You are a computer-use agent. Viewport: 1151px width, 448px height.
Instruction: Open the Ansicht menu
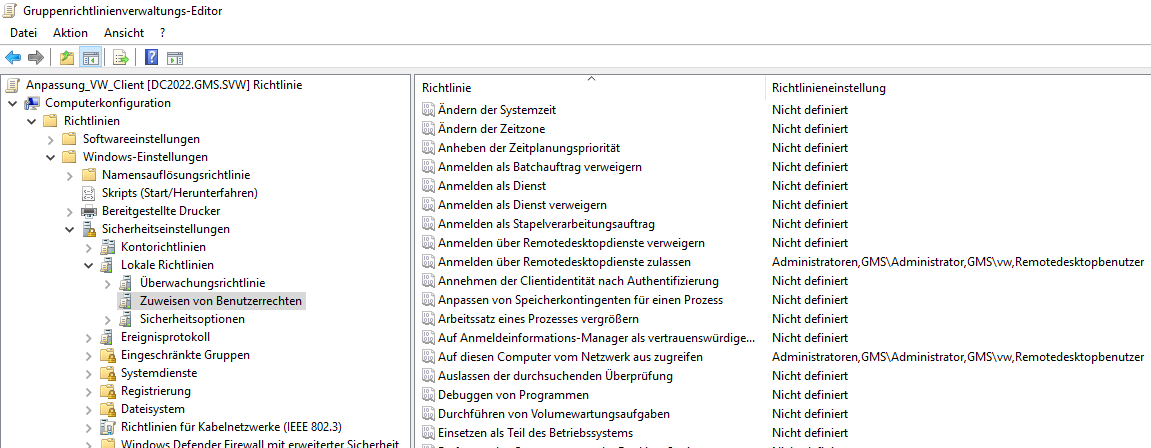pyautogui.click(x=124, y=33)
